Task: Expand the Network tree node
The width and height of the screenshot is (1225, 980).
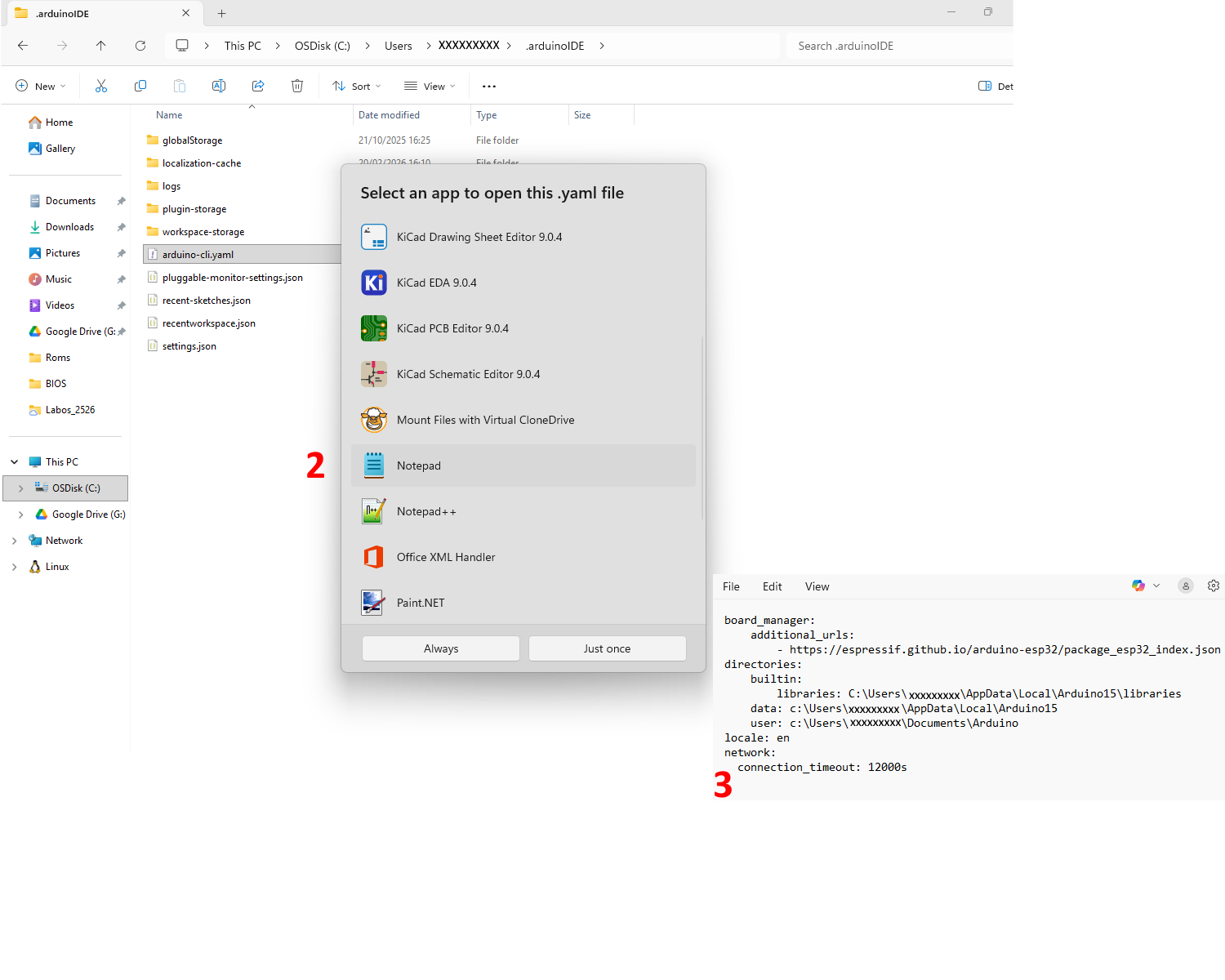Action: pyautogui.click(x=14, y=541)
